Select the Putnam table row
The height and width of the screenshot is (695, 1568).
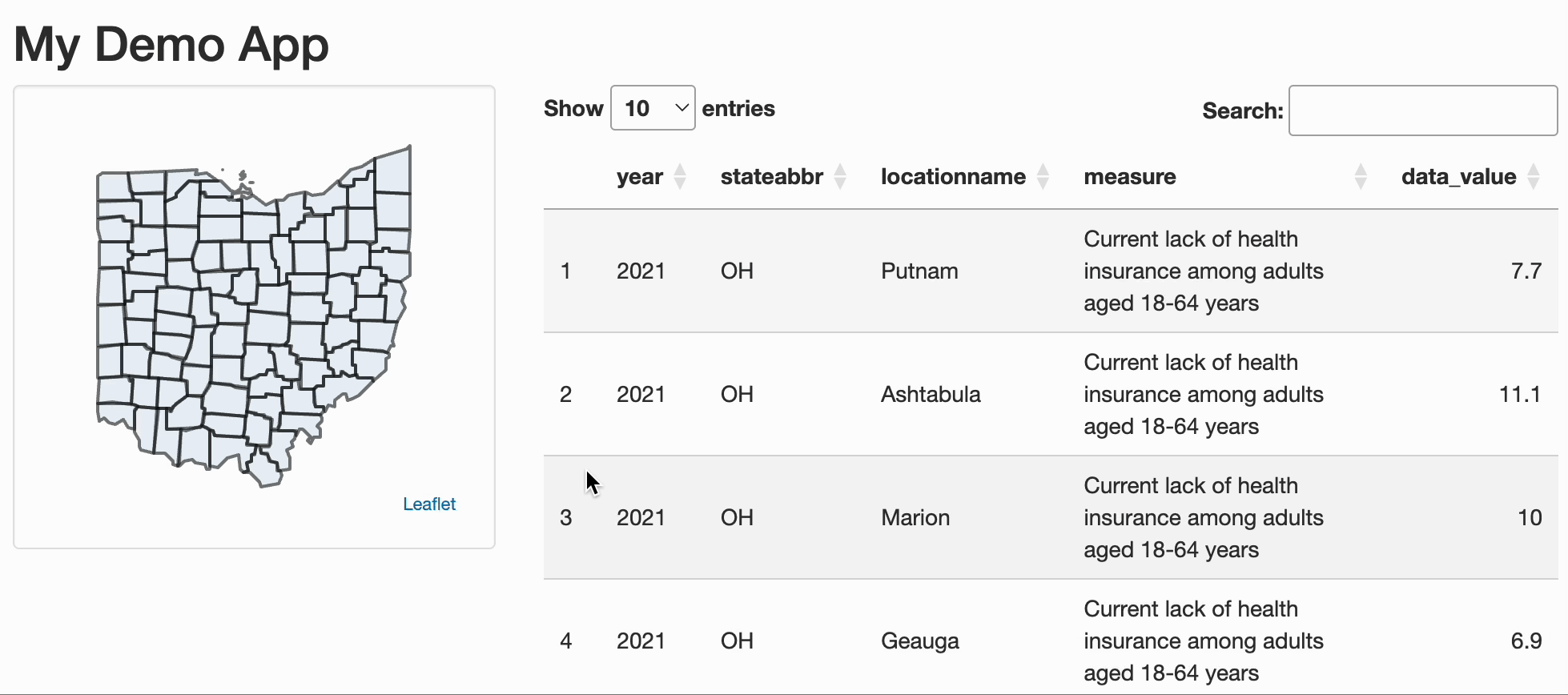click(x=919, y=271)
